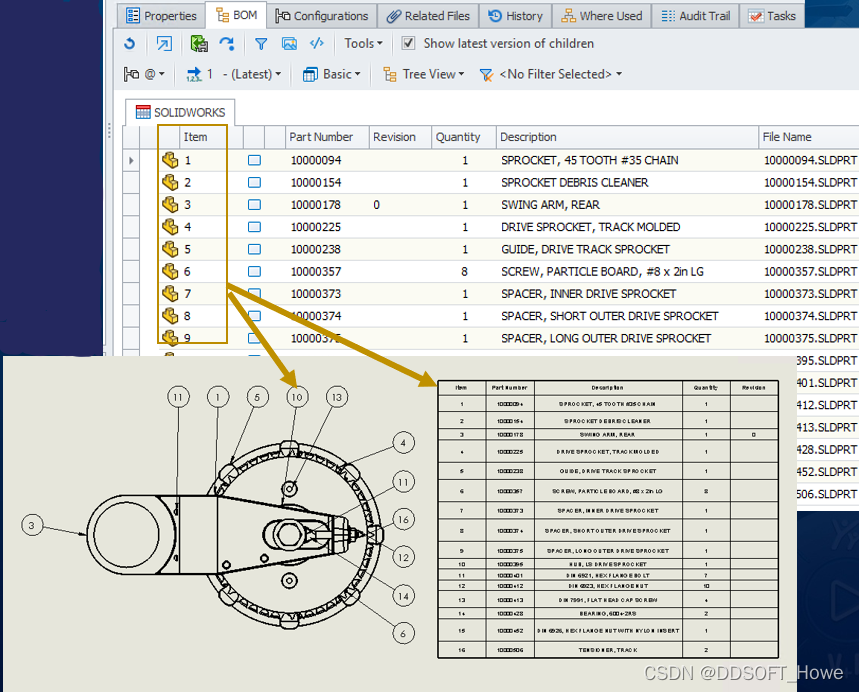The width and height of the screenshot is (859, 692).
Task: Switch to the Tasks tab
Action: coord(772,16)
